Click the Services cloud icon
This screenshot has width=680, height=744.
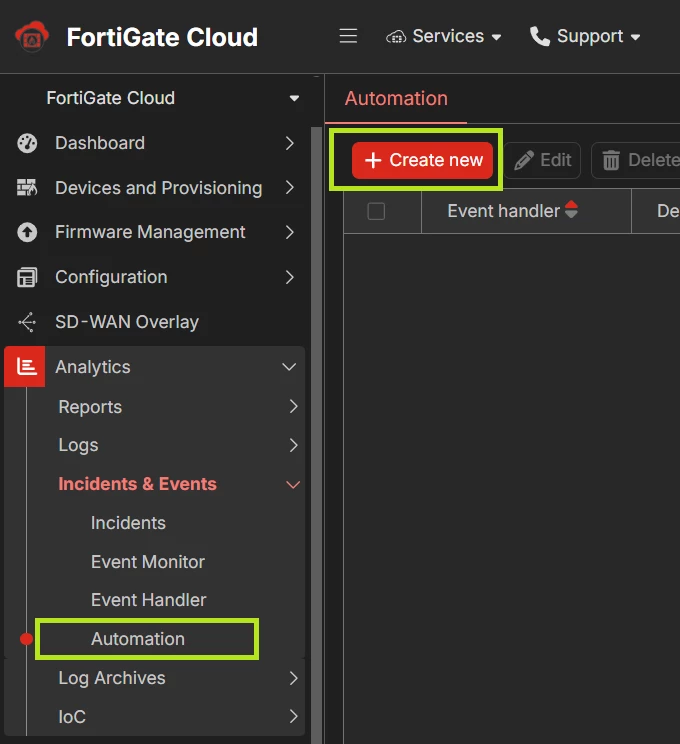(396, 37)
